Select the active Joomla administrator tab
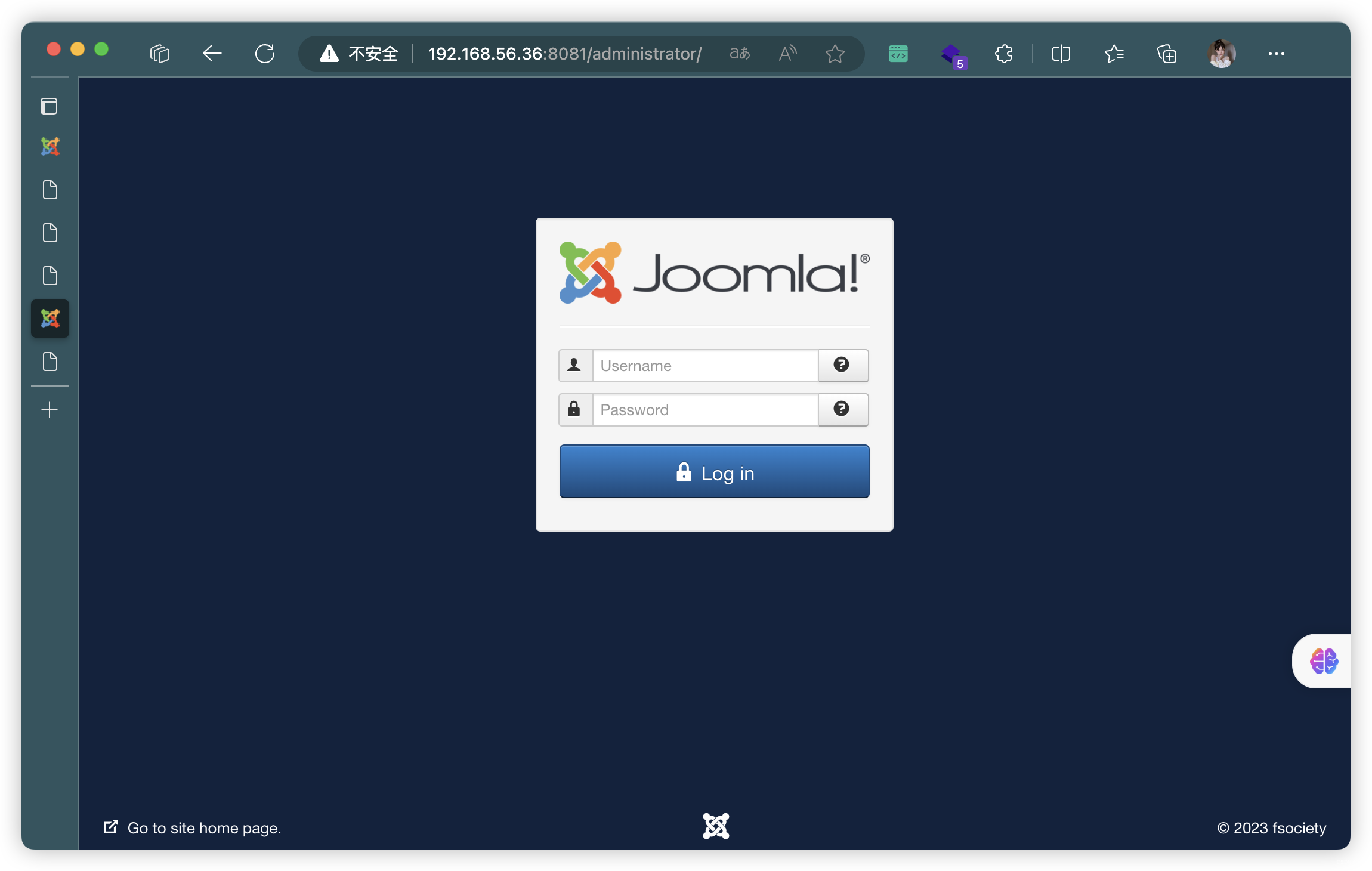The height and width of the screenshot is (871, 1372). (50, 319)
